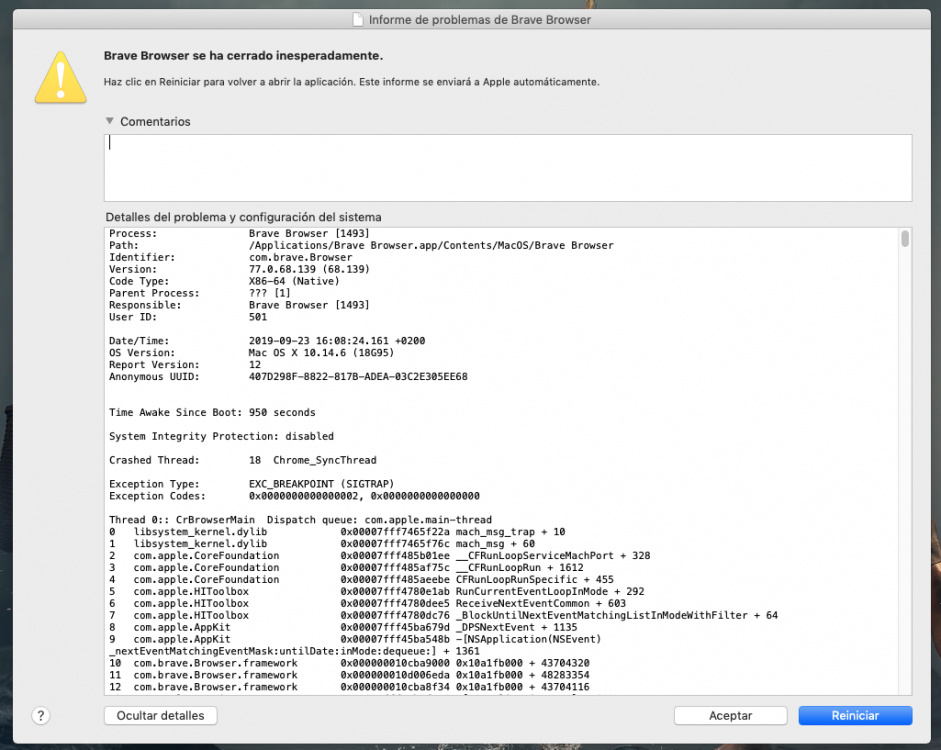
Task: Click inside the Comentarios text field
Action: click(508, 168)
